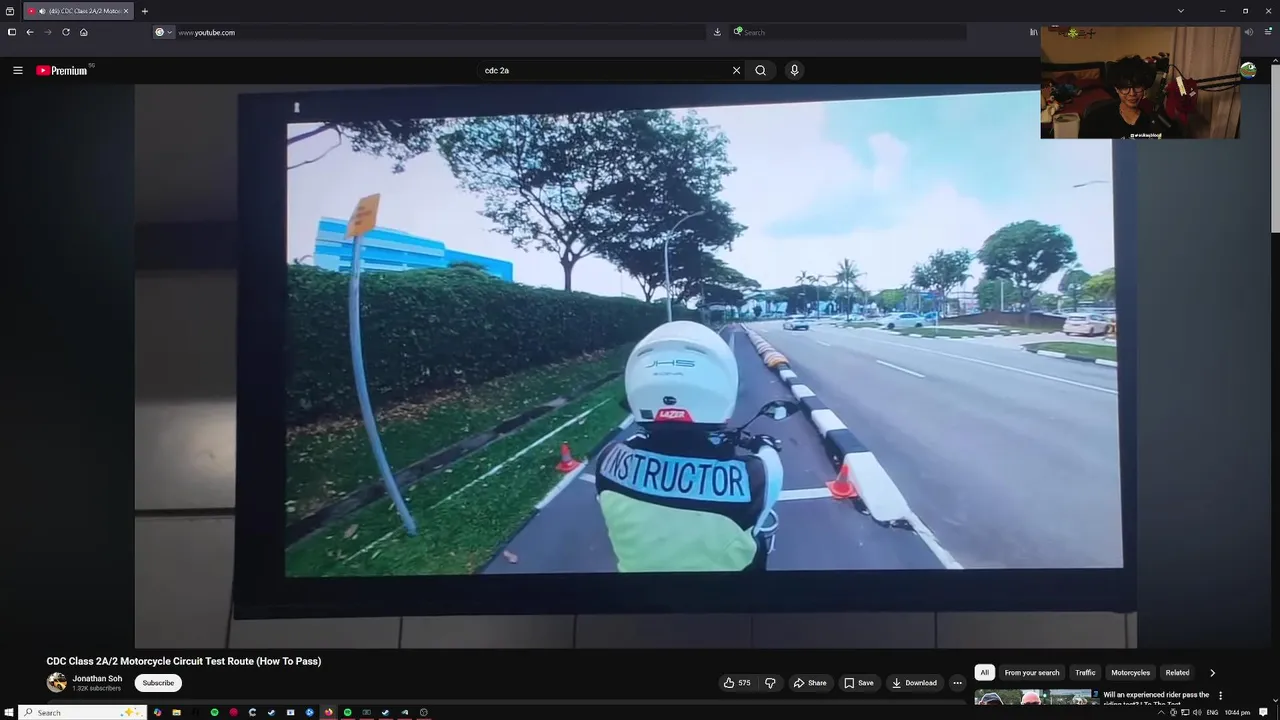
Task: Open Firefox from the taskbar
Action: click(x=328, y=712)
